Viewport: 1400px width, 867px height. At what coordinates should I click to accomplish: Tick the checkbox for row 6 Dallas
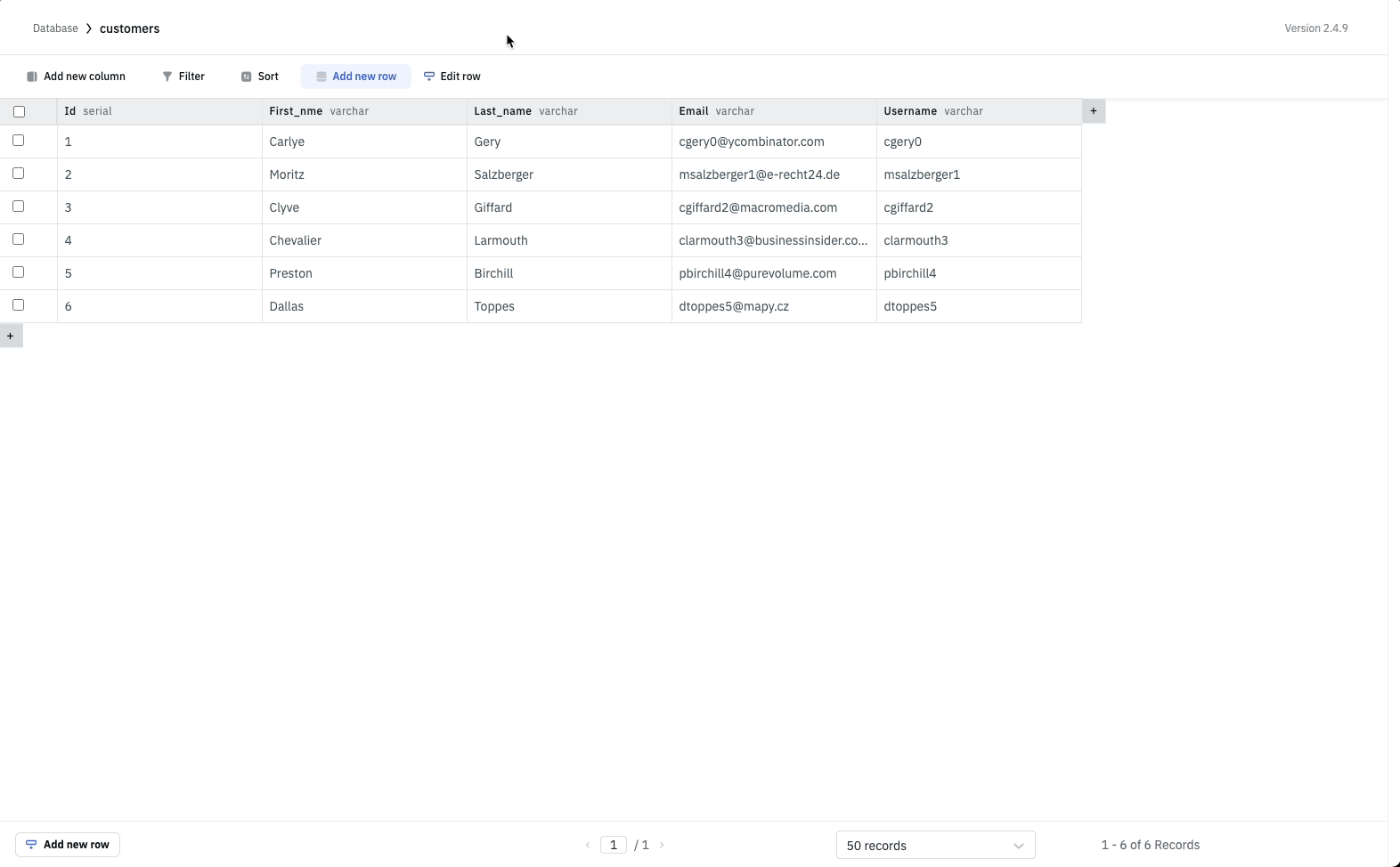point(19,305)
